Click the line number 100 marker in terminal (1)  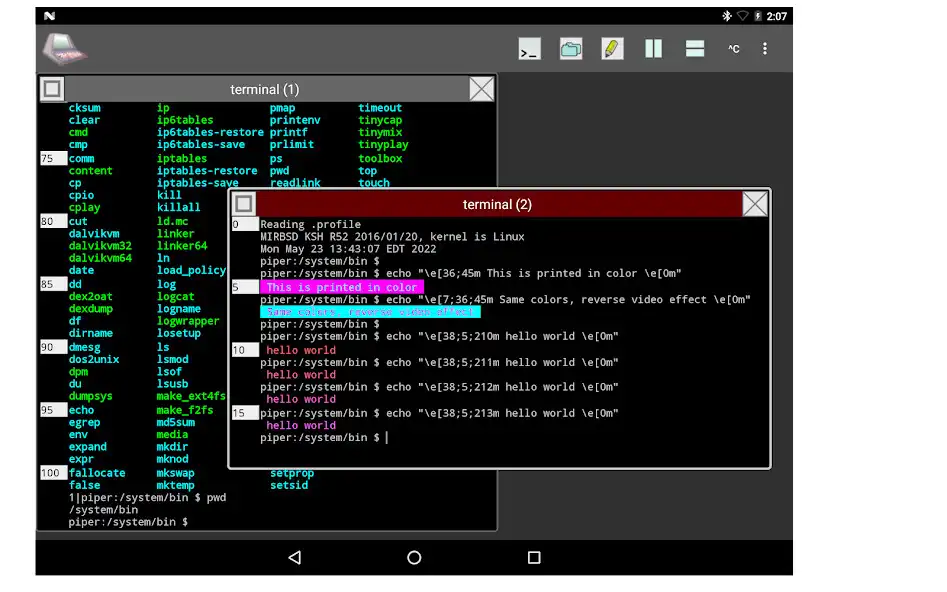[x=53, y=472]
